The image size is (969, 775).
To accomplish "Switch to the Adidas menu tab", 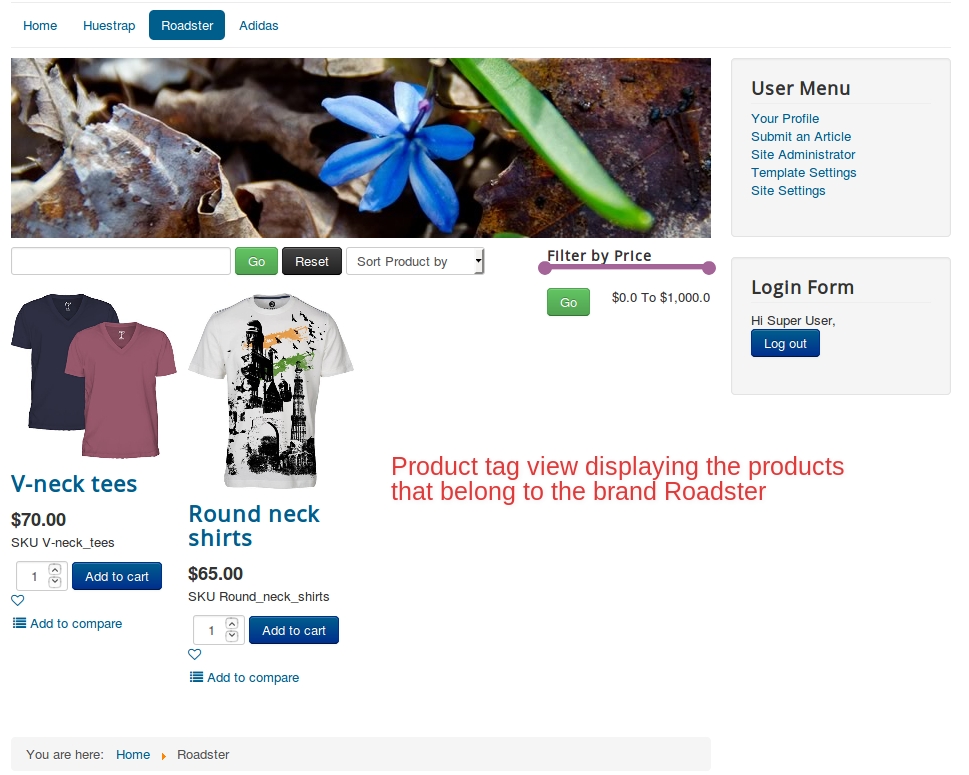I will click(x=259, y=26).
